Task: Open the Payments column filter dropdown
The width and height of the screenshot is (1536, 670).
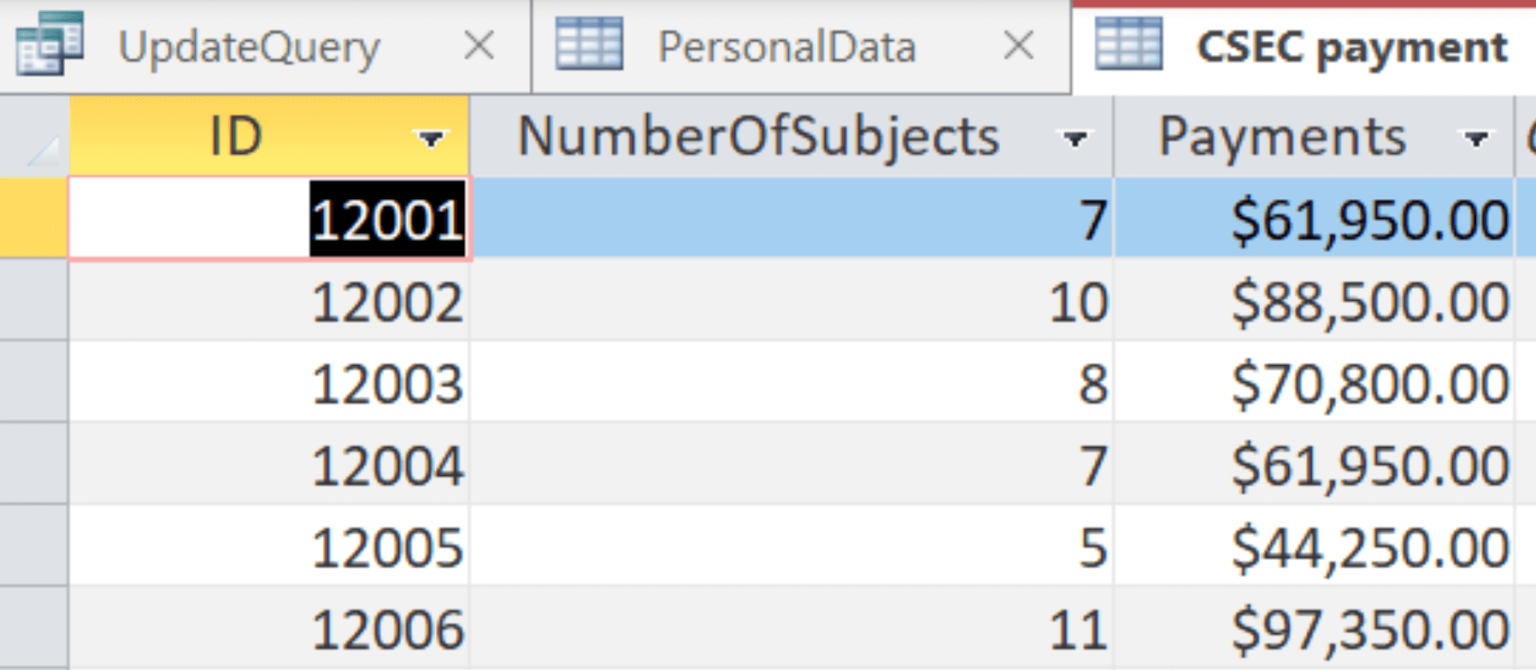Action: pos(1476,139)
